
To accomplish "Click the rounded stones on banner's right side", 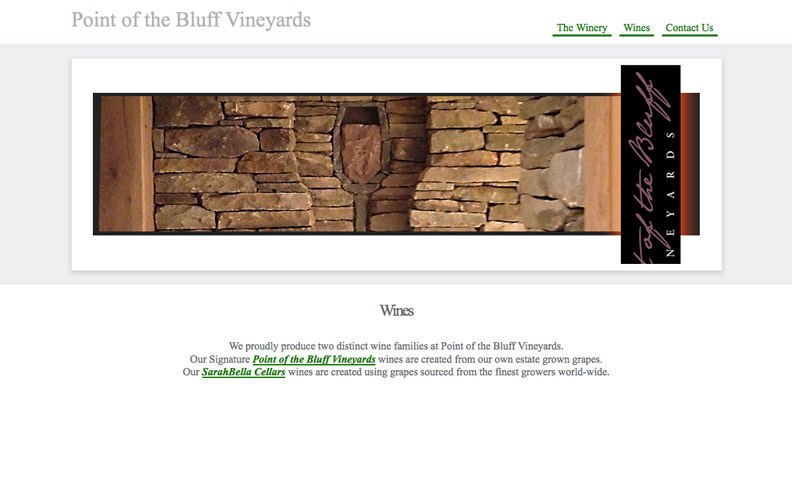I will pyautogui.click(x=552, y=164).
